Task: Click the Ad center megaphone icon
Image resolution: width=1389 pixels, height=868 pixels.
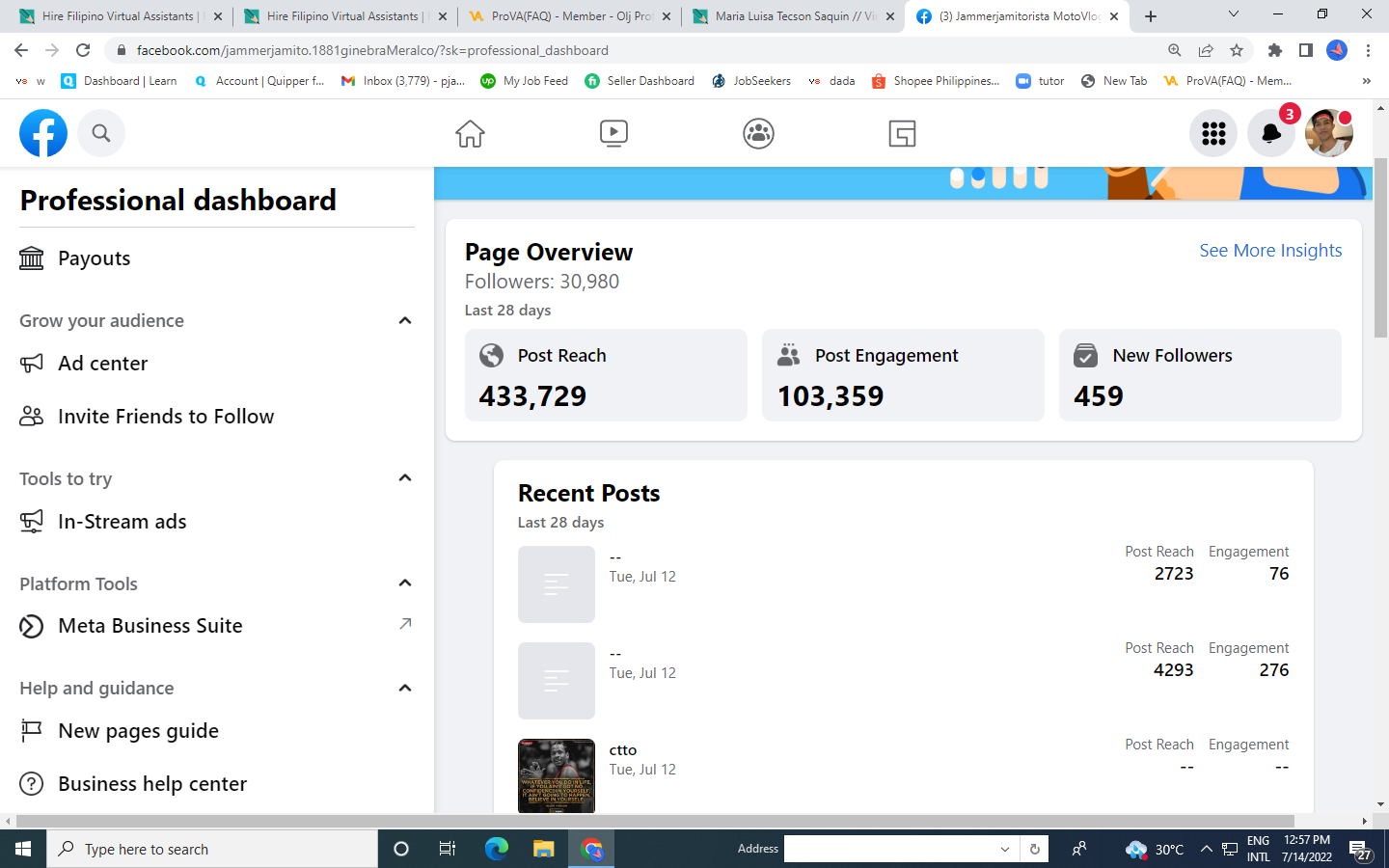Action: [x=32, y=364]
